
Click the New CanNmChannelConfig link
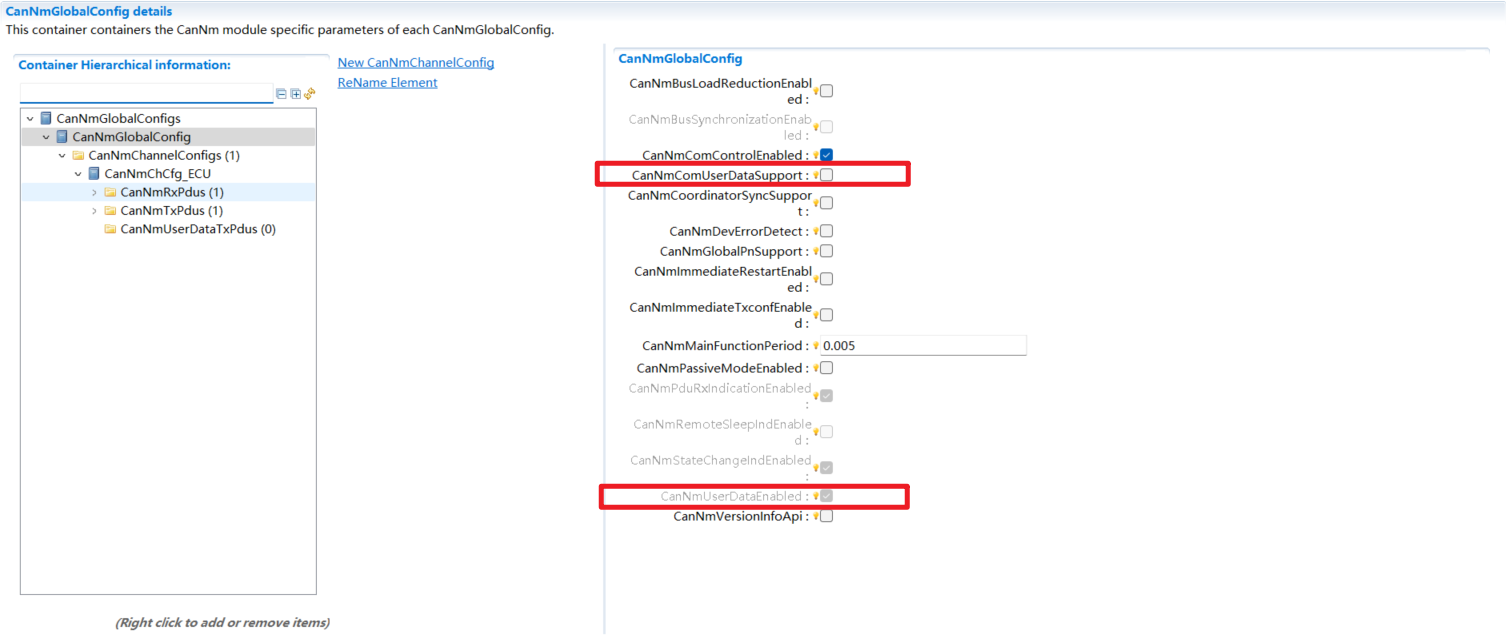tap(416, 63)
